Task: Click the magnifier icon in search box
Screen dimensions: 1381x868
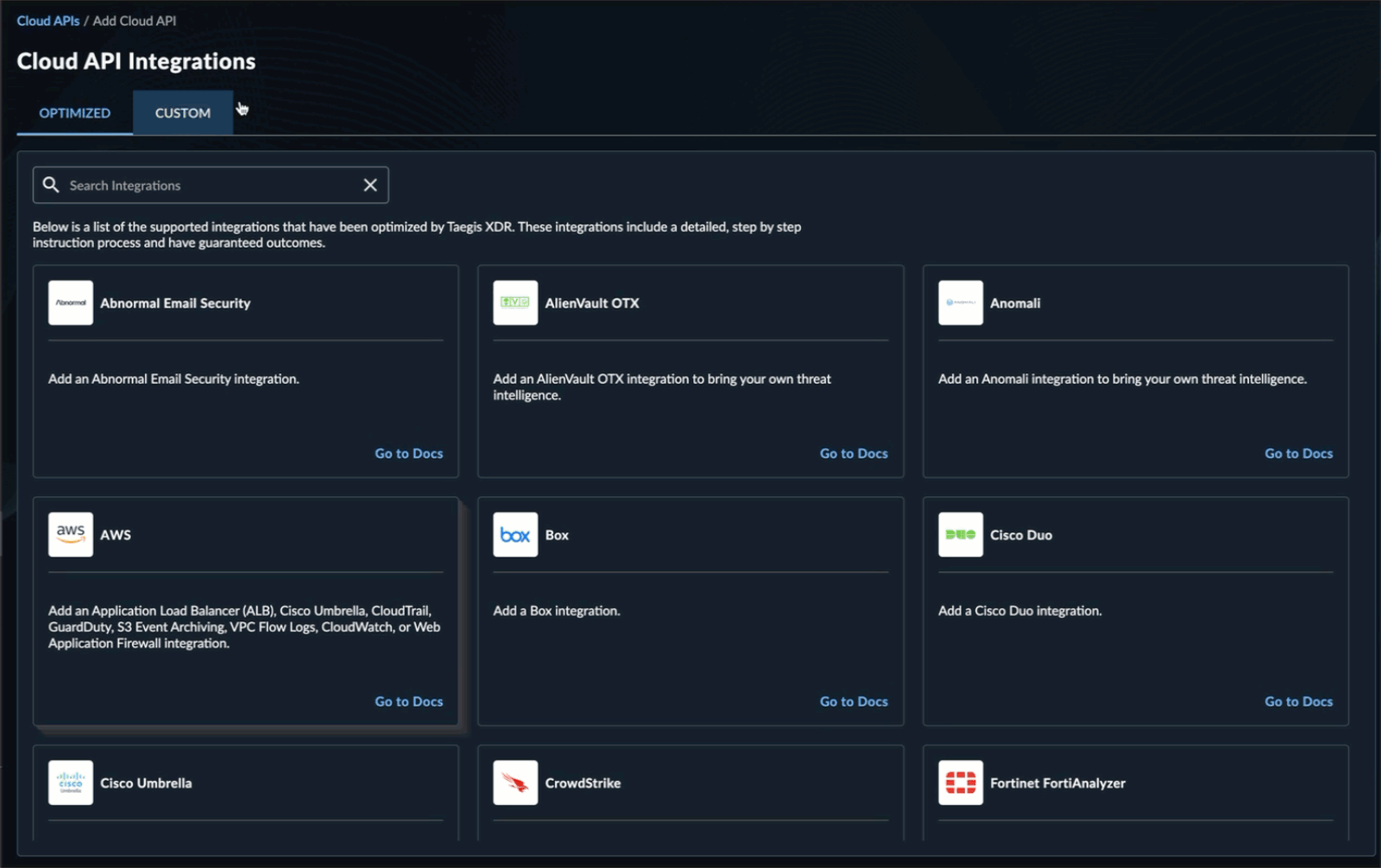Action: click(51, 185)
